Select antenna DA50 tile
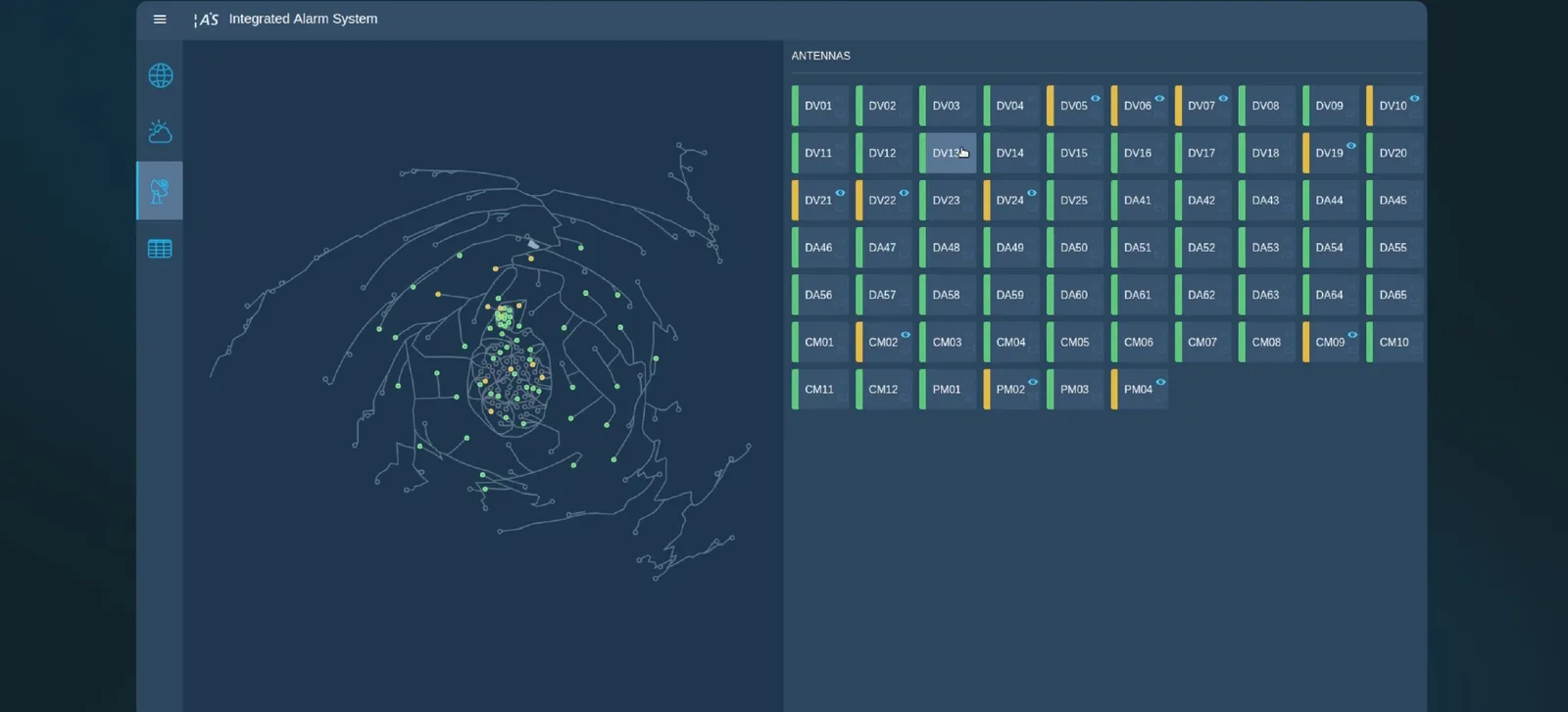The width and height of the screenshot is (1568, 712). coord(1075,248)
